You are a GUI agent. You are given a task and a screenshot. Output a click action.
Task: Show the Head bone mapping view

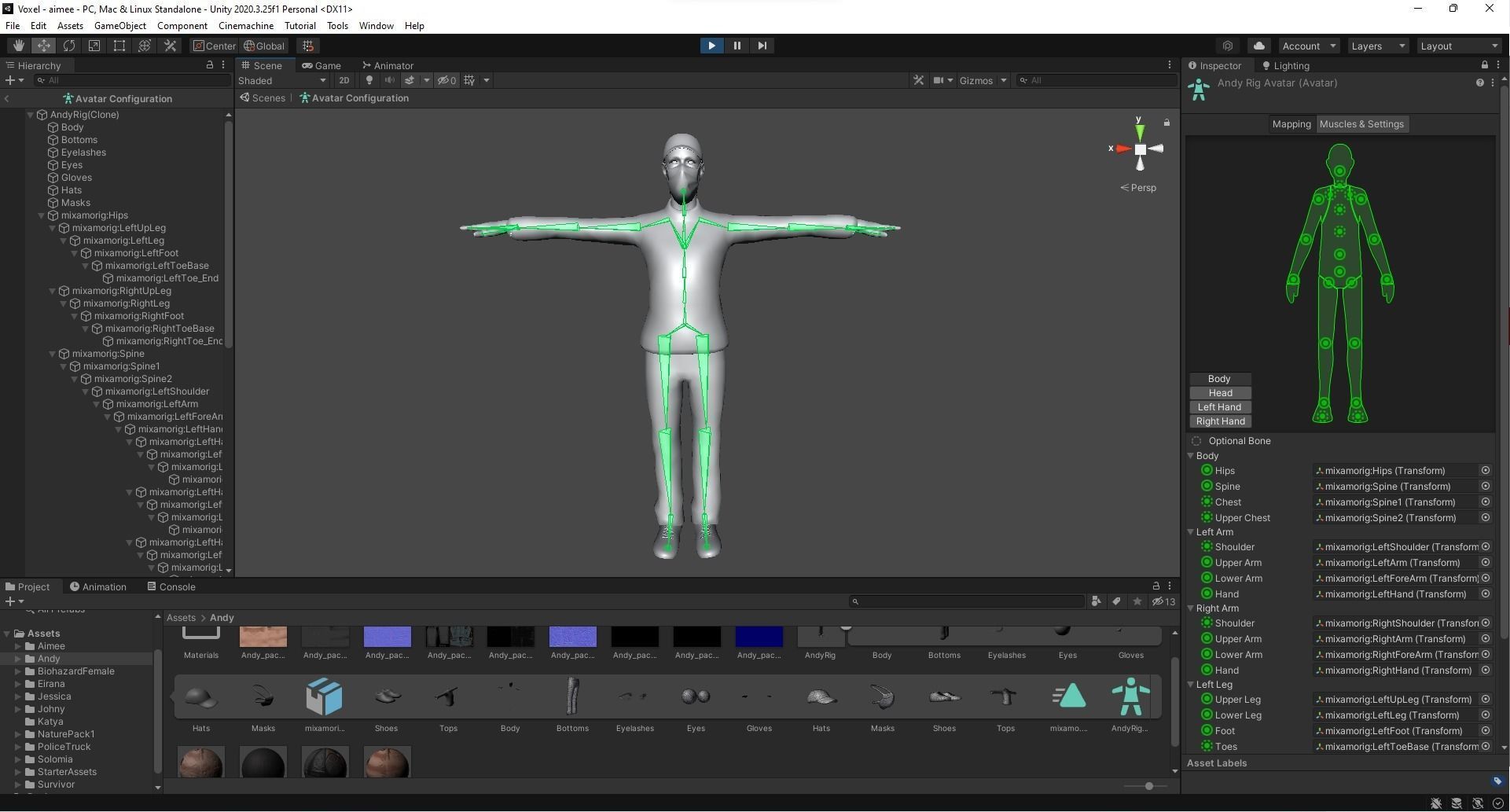[1220, 393]
